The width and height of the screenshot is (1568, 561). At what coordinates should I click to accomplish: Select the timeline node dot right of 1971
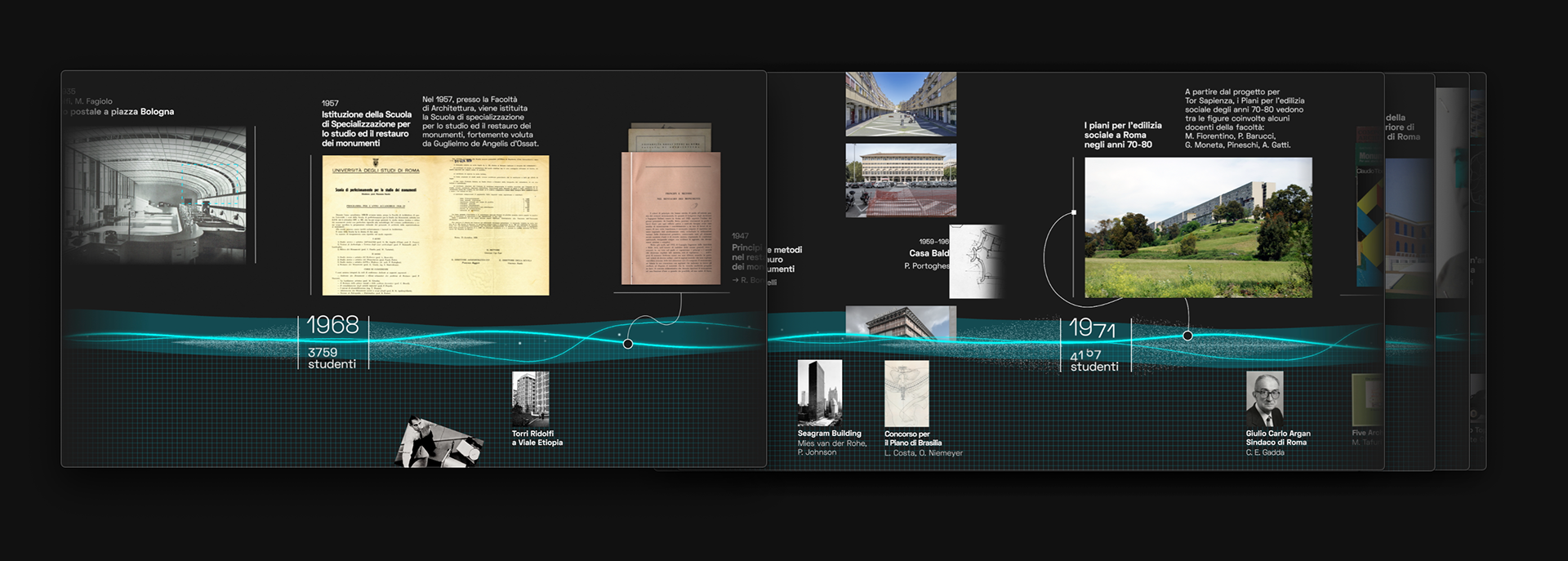point(1187,336)
